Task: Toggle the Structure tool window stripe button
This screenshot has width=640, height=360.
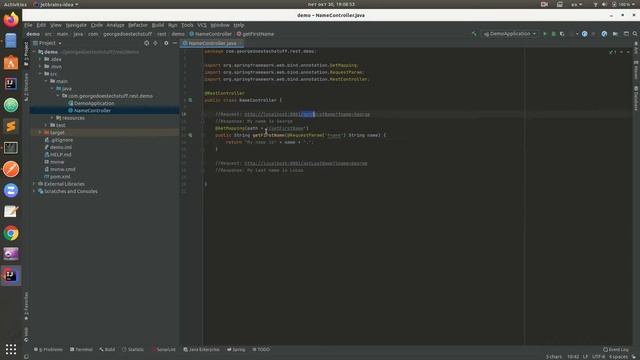Action: pyautogui.click(x=26, y=87)
